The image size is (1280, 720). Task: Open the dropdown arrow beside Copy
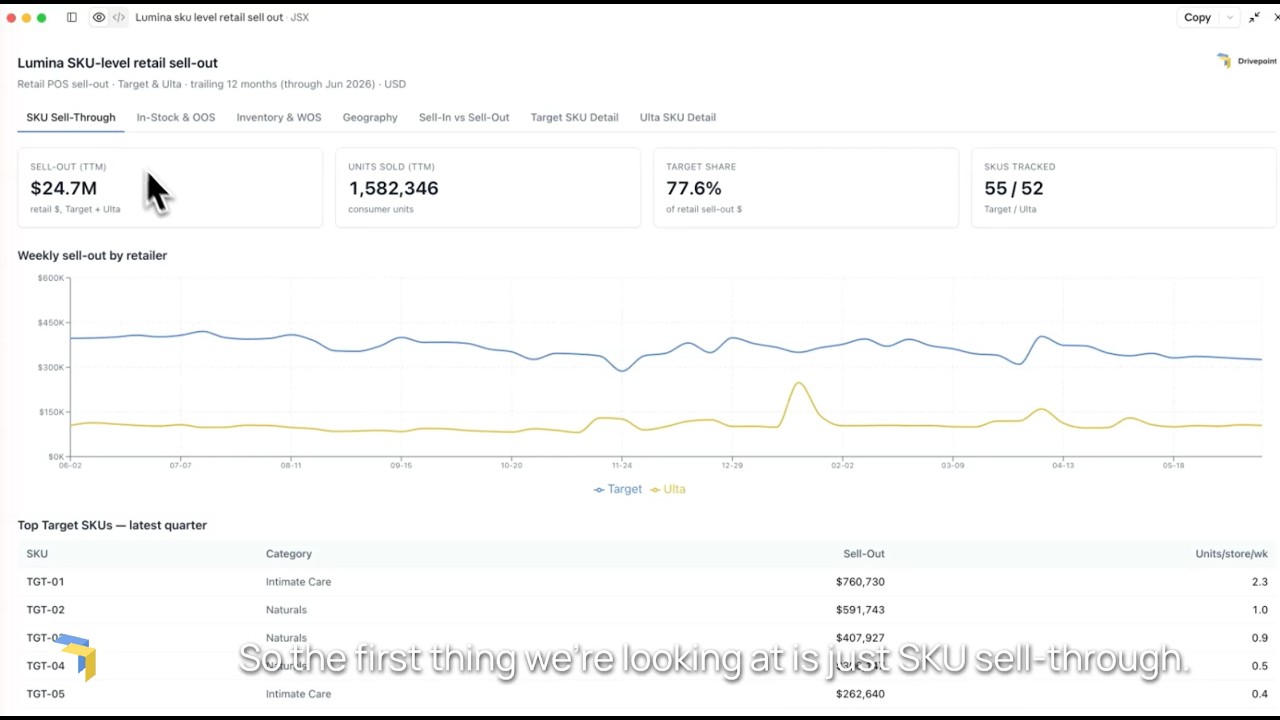(x=1229, y=17)
